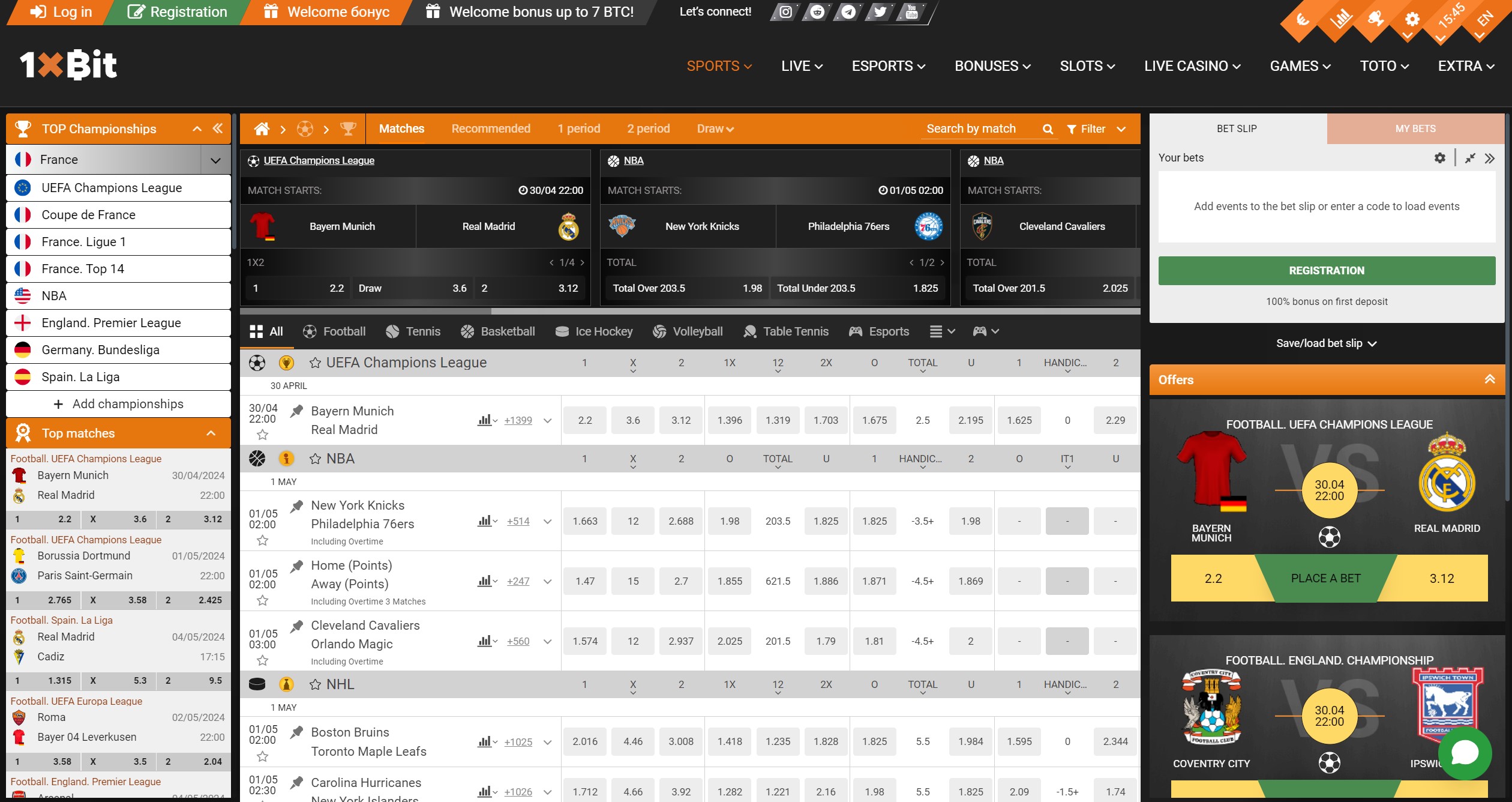
Task: Open bet slip settings gear icon
Action: point(1440,158)
